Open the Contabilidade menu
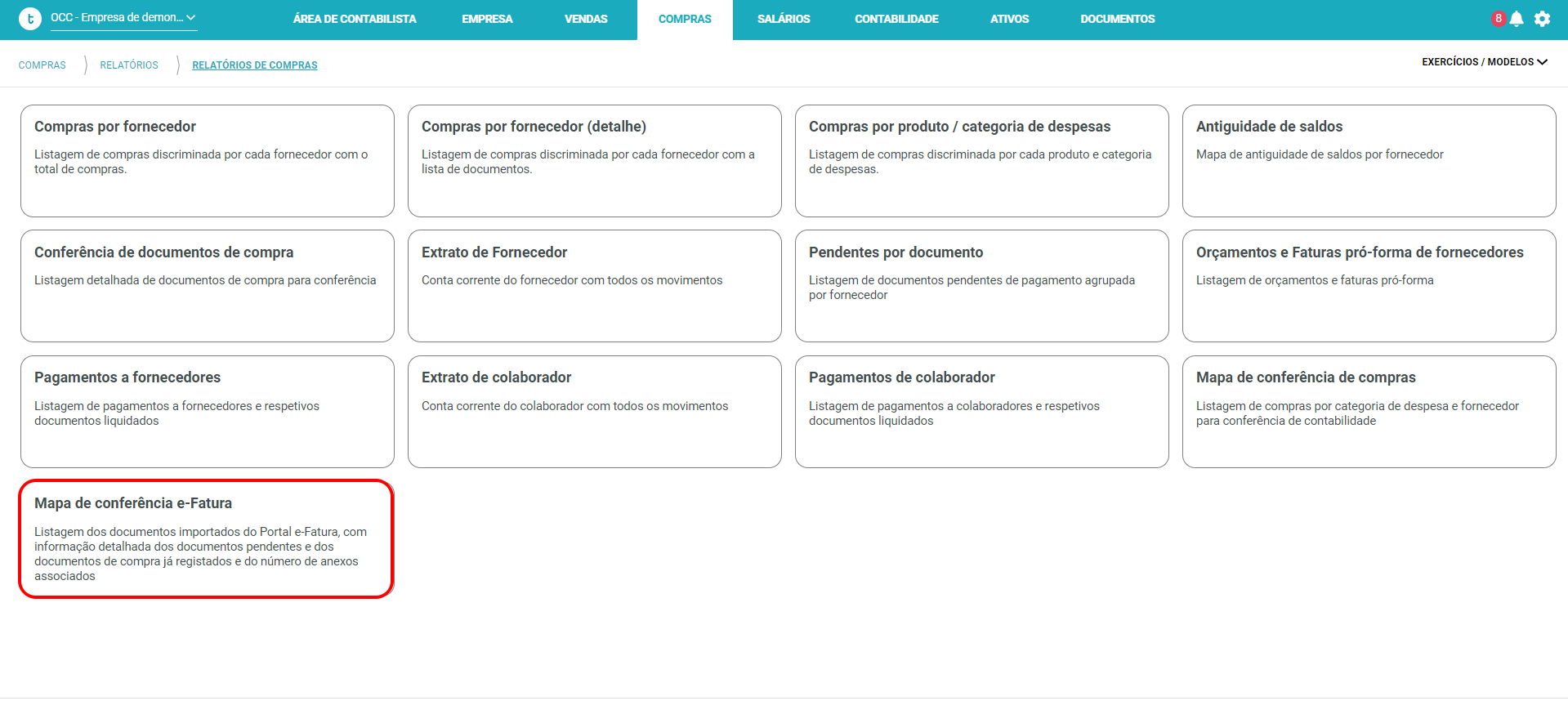This screenshot has width=1568, height=701. (896, 19)
